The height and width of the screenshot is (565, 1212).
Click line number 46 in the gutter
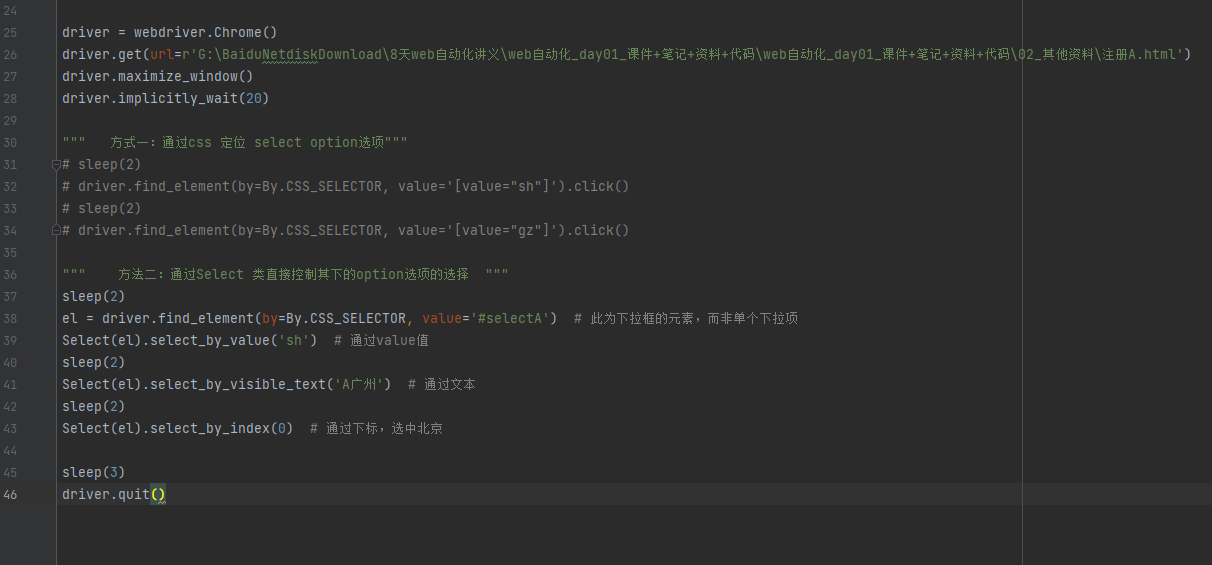[11, 494]
